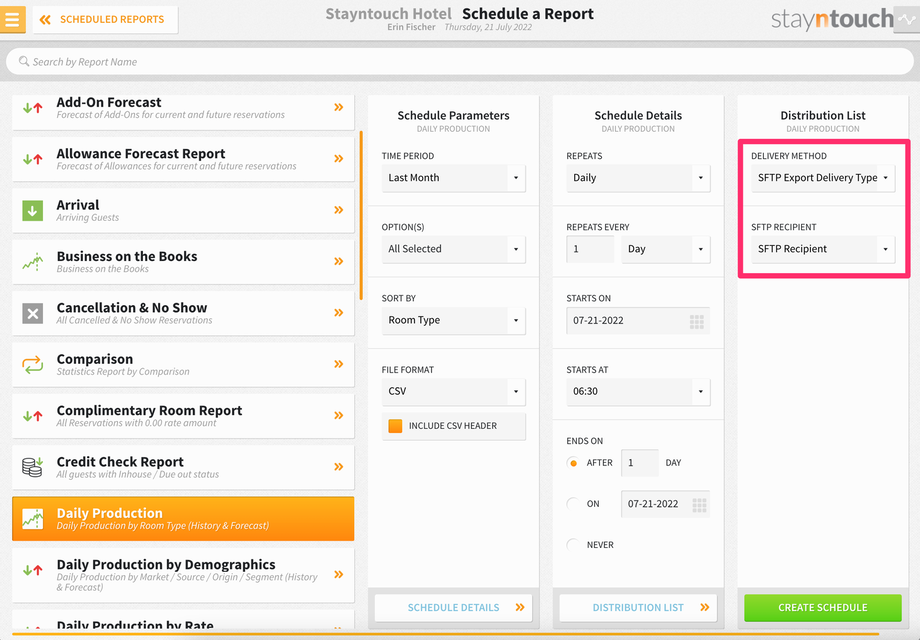Click the Cancellation & No Show X icon
920x640 pixels.
(33, 313)
